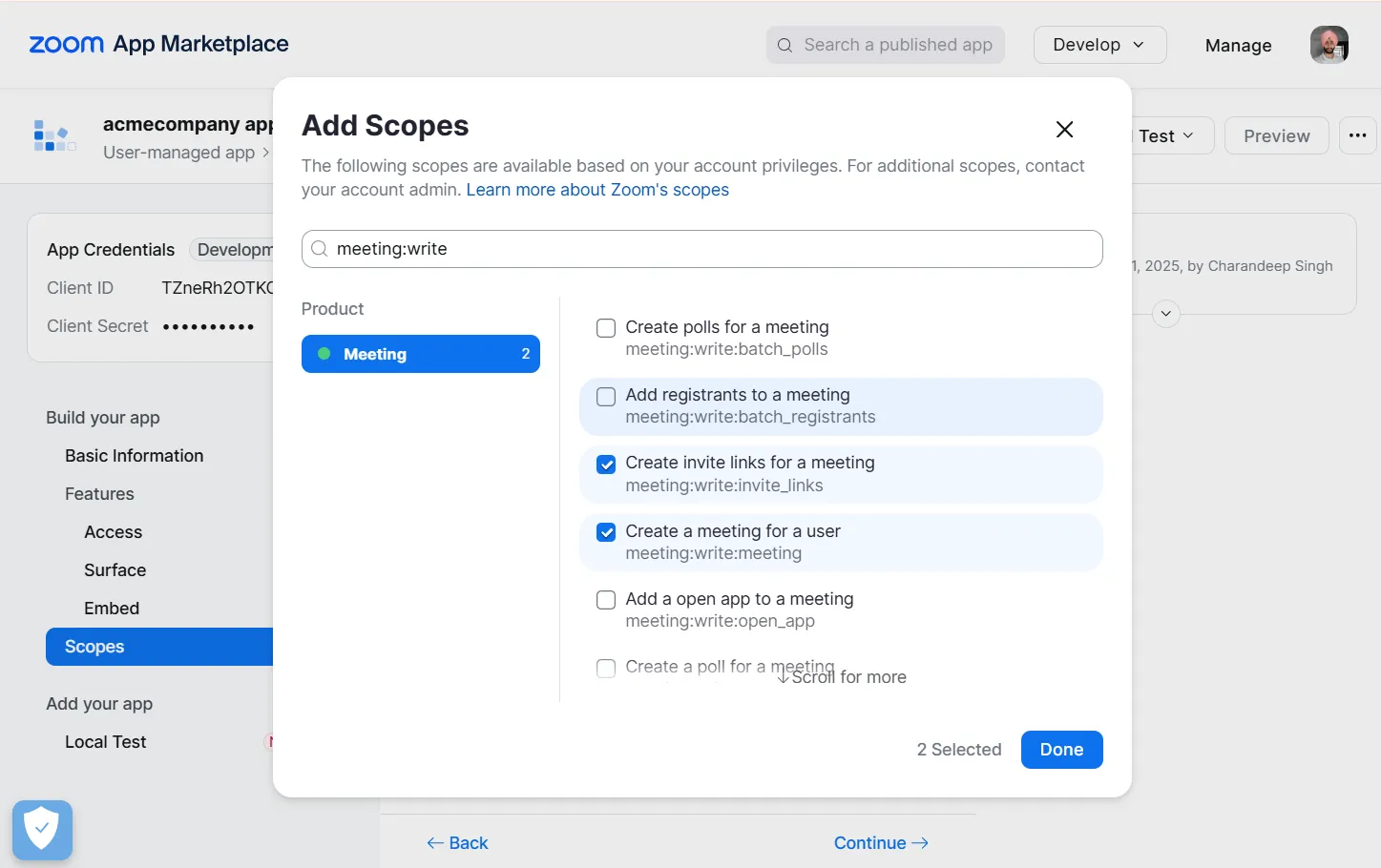Check Add registrants to a meeting

tap(606, 396)
